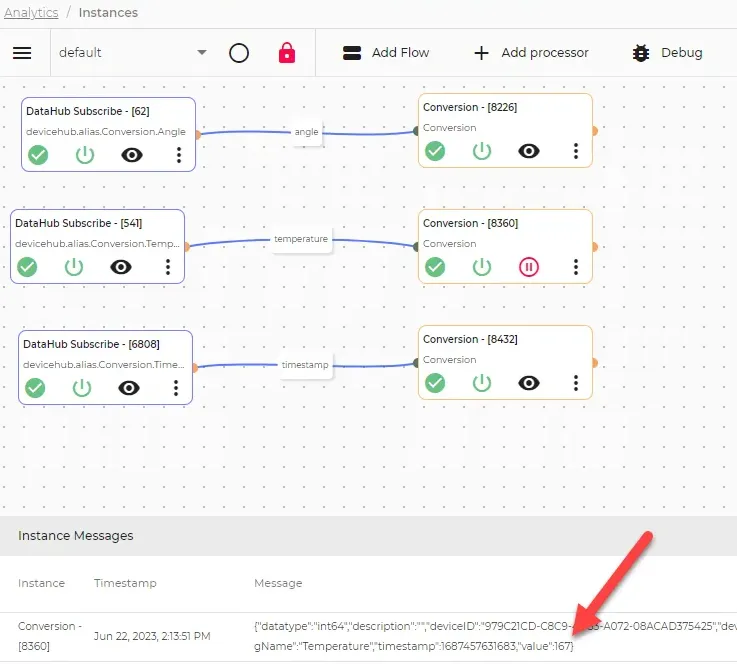Toggle power on Conversion [8432]
The image size is (737, 664).
(x=482, y=383)
